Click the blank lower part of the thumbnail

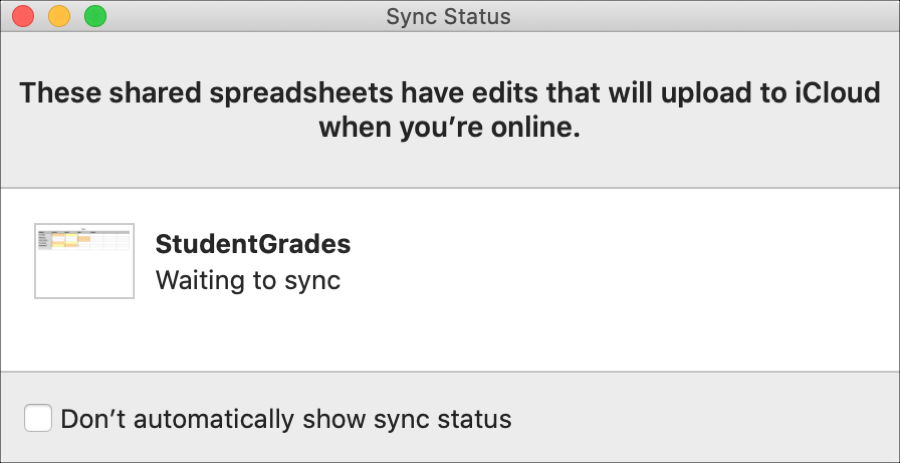[x=84, y=274]
